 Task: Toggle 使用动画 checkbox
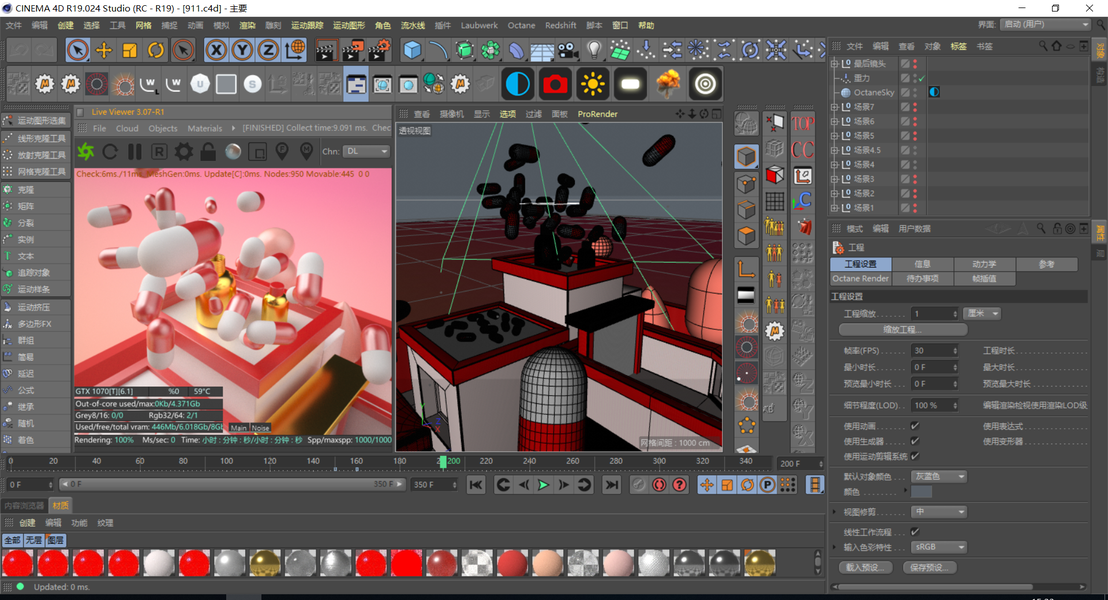point(915,426)
